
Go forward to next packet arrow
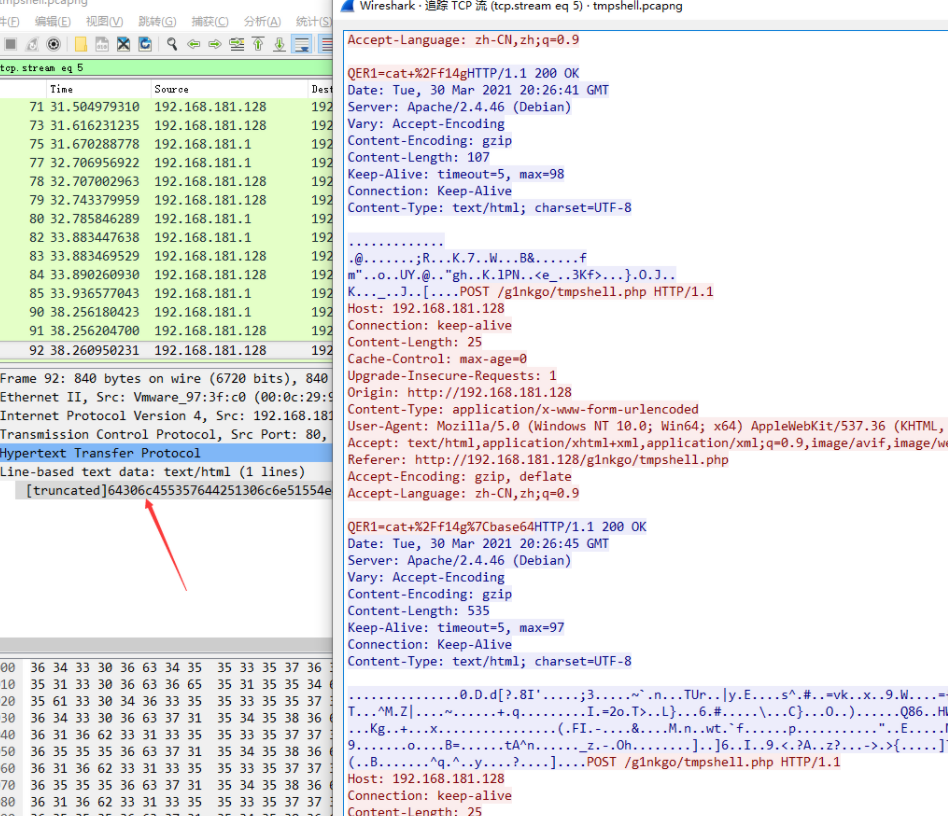coord(215,44)
